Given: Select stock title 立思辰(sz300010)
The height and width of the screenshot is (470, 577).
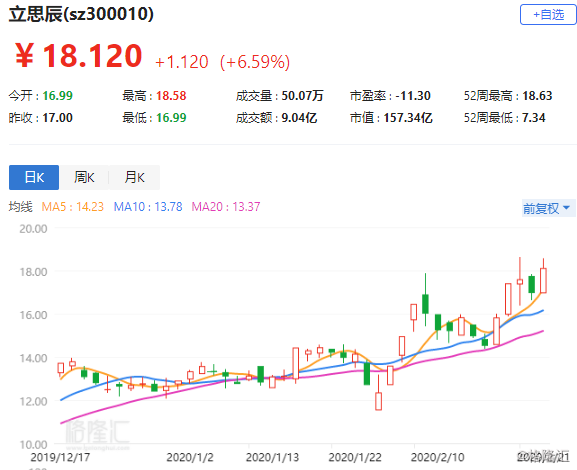Looking at the screenshot, I should [x=81, y=14].
